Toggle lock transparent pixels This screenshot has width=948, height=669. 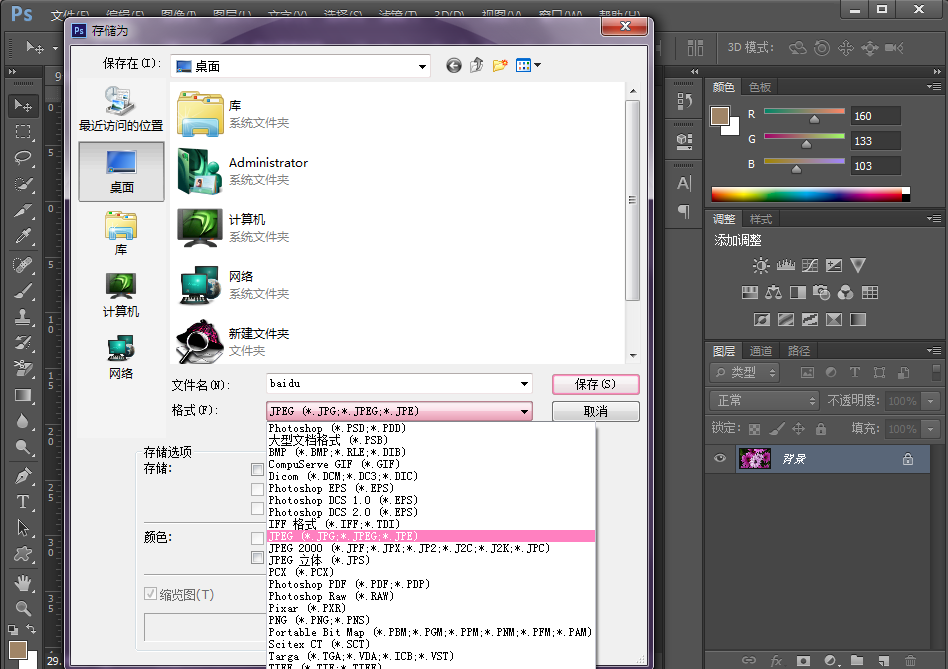tap(754, 429)
